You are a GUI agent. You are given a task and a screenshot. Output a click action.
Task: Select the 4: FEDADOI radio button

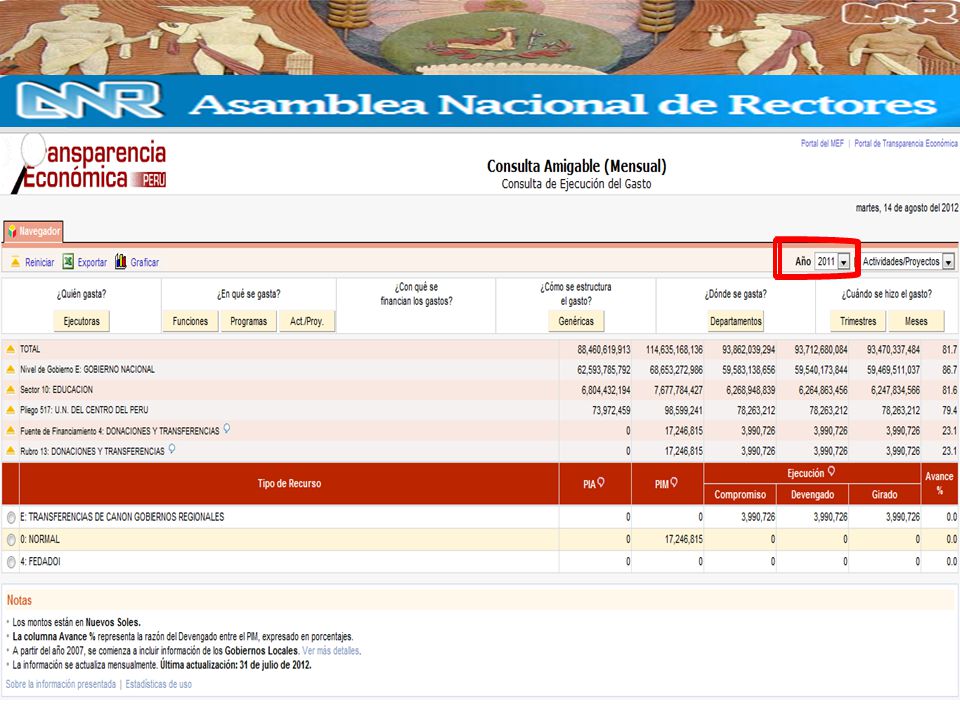coord(11,562)
